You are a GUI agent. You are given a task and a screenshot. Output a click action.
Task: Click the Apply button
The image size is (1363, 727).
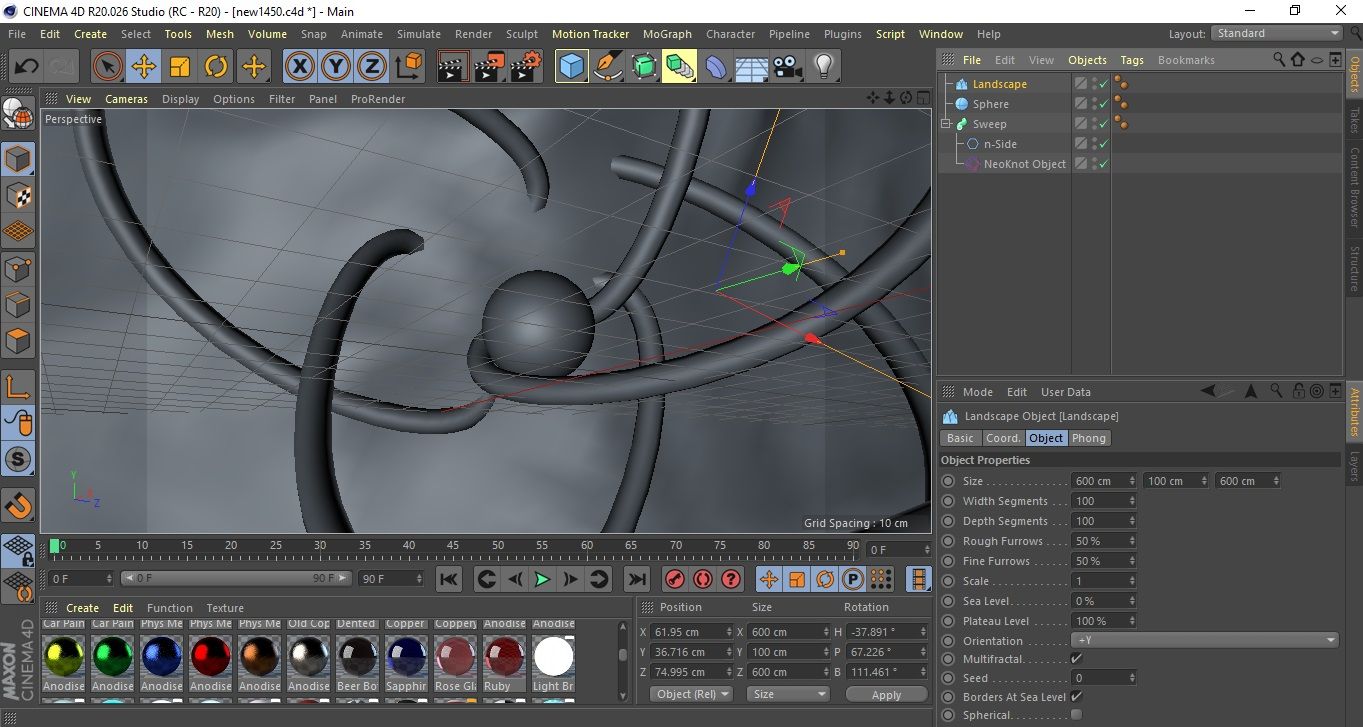pos(886,694)
